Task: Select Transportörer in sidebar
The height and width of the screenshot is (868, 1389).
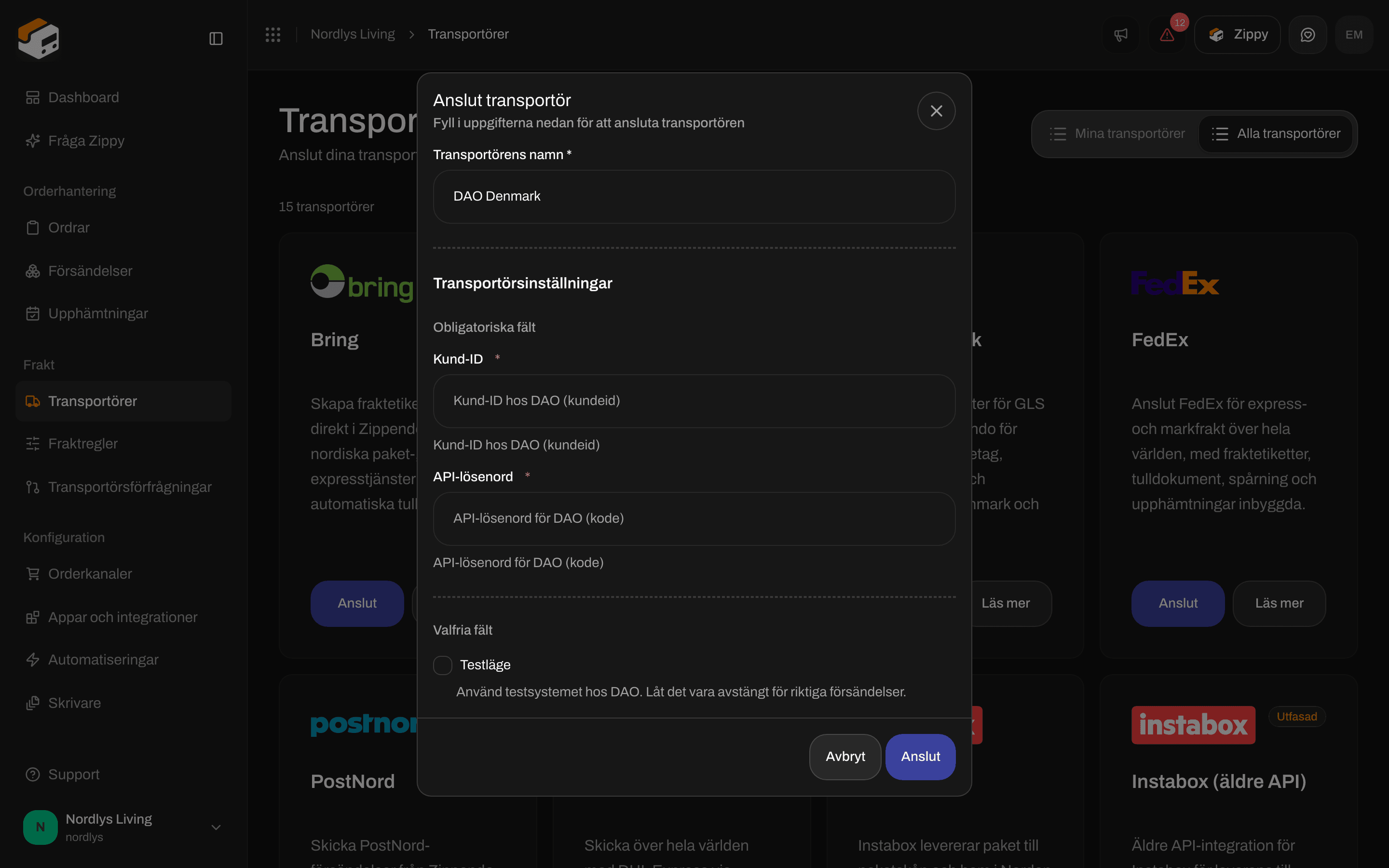Action: click(x=123, y=401)
